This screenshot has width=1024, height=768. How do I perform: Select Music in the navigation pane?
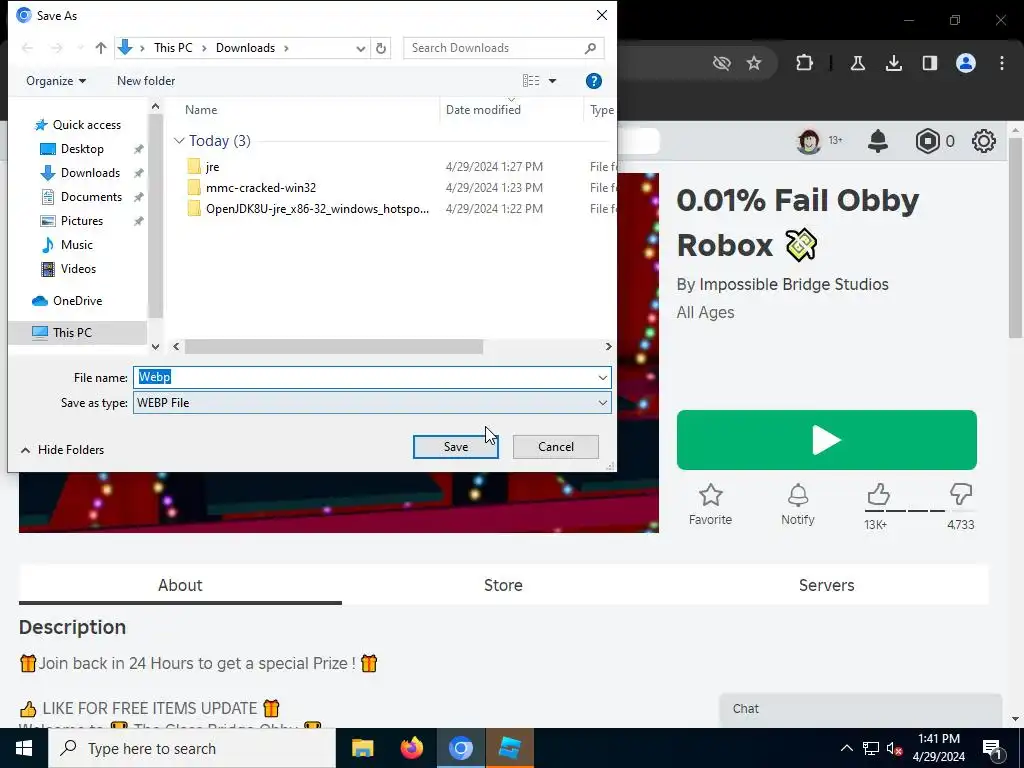pyautogui.click(x=76, y=245)
